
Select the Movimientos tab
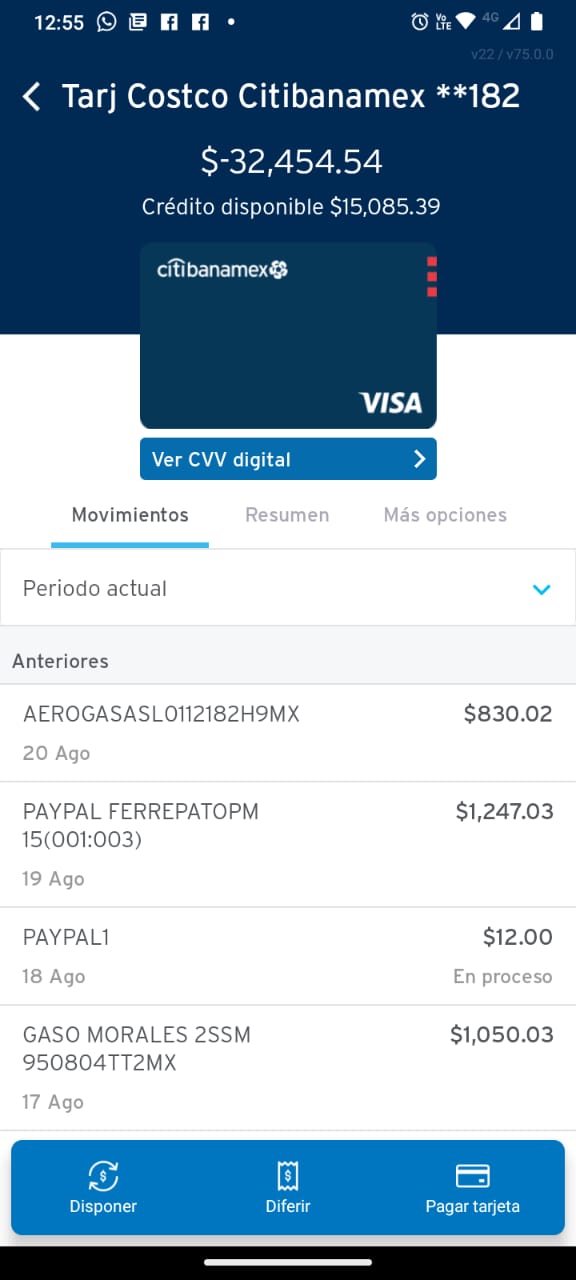pos(130,515)
